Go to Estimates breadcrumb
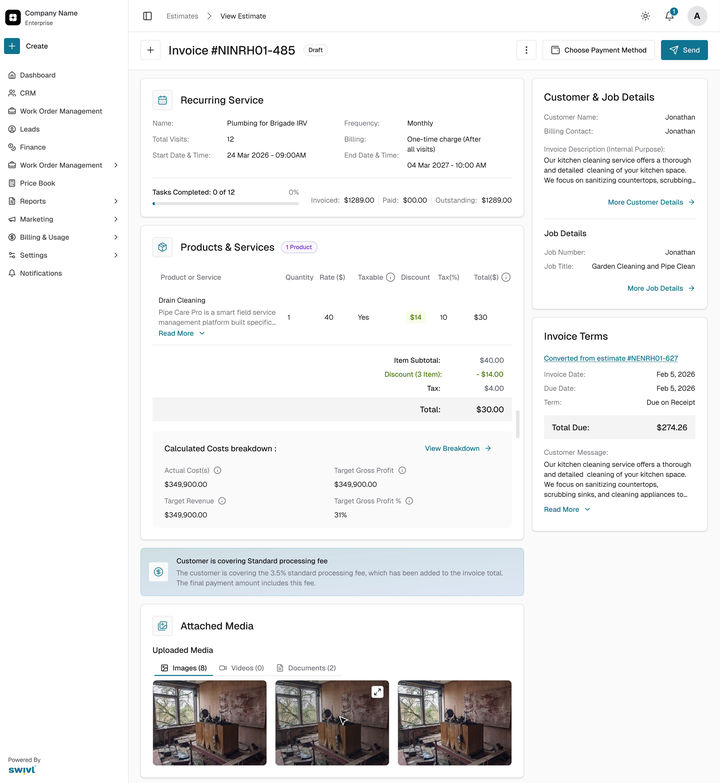Image resolution: width=720 pixels, height=783 pixels. (x=182, y=16)
